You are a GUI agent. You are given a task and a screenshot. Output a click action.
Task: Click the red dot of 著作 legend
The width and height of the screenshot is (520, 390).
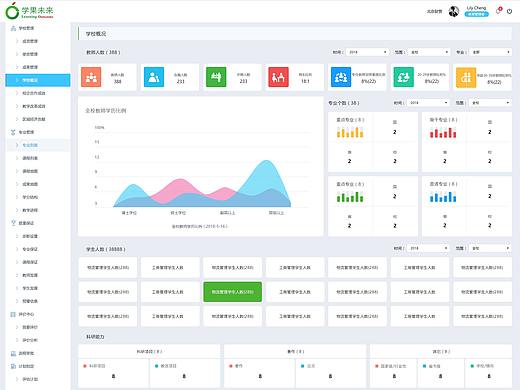point(230,366)
